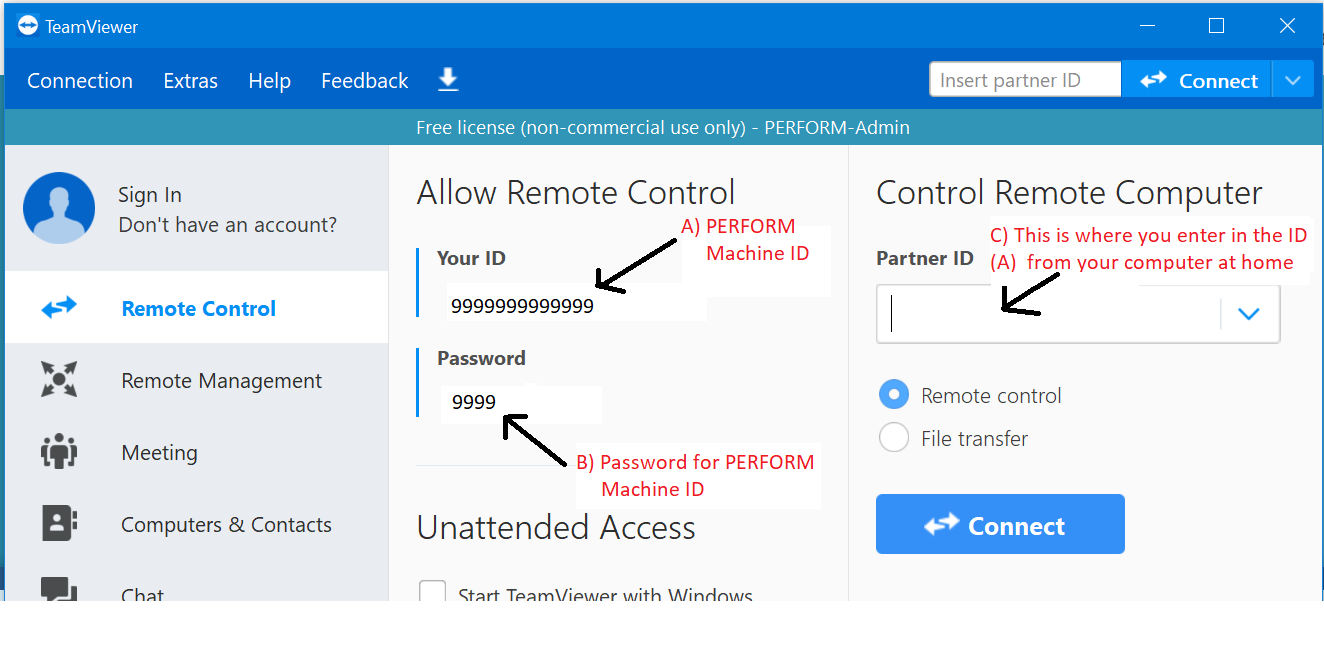The height and width of the screenshot is (648, 1324).
Task: Expand the Partner ID dropdown arrow
Action: [1248, 314]
